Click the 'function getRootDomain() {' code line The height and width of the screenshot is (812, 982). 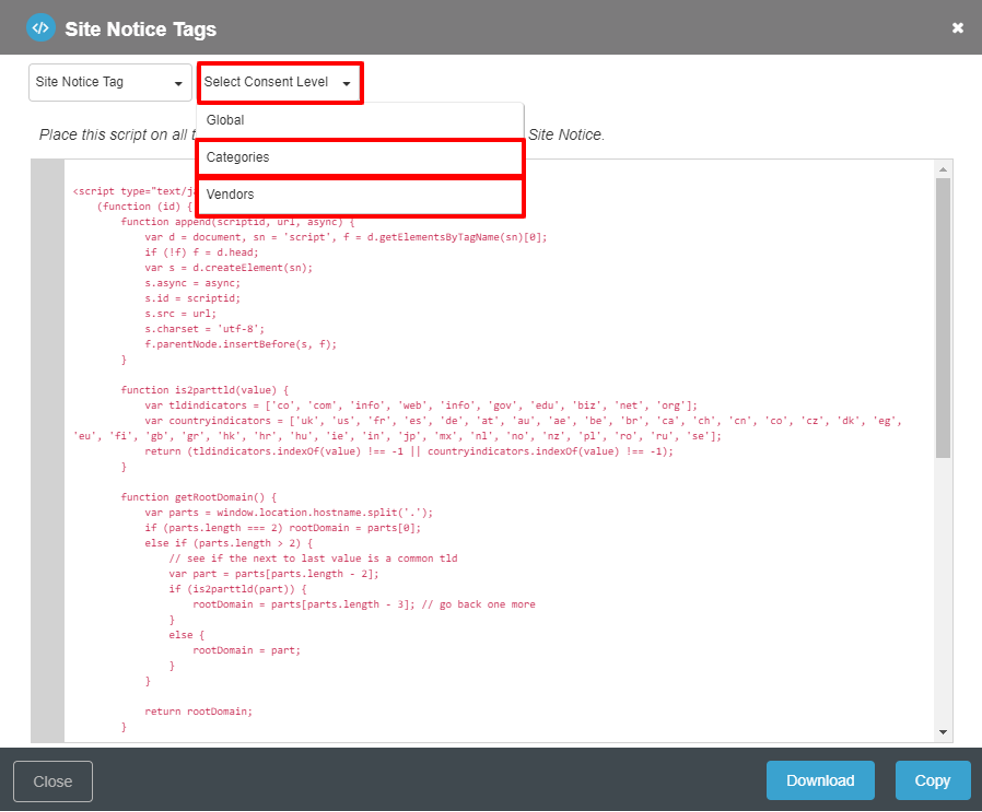[199, 497]
